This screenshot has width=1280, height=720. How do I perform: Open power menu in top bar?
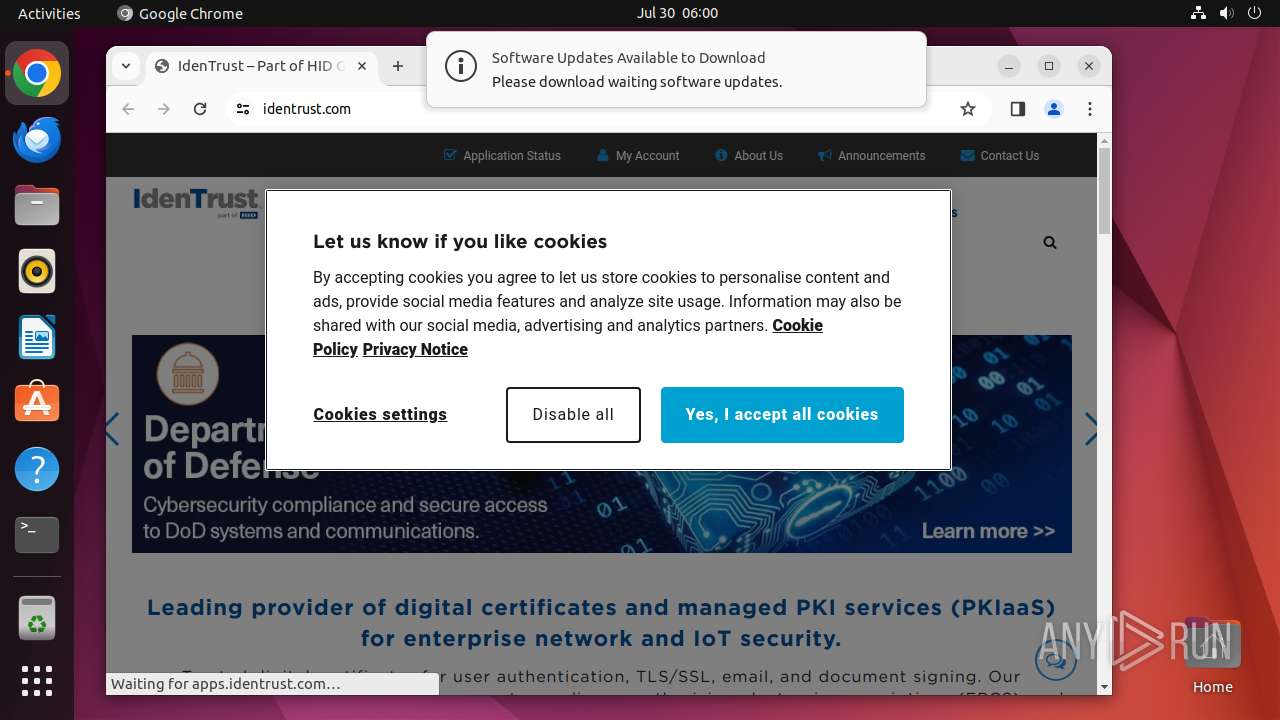coord(1255,13)
